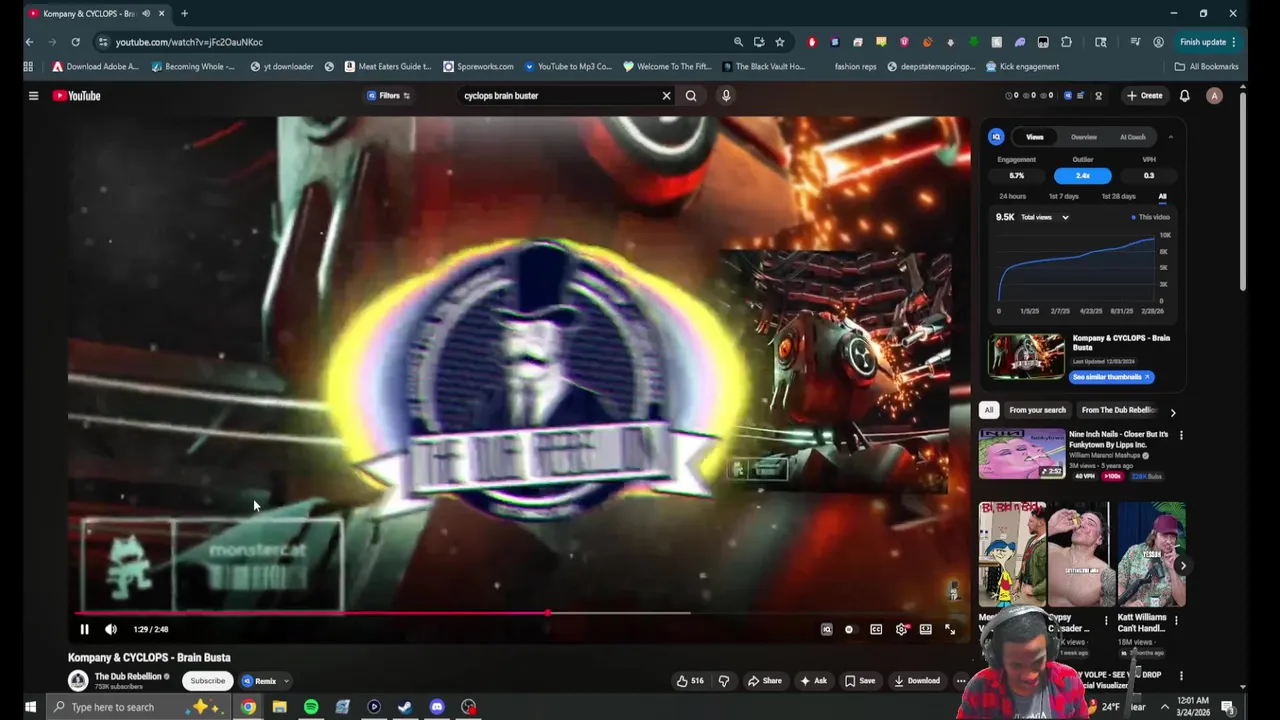The width and height of the screenshot is (1280, 720).
Task: Open options menu for the Nine Inch Nails video
Action: point(1181,435)
